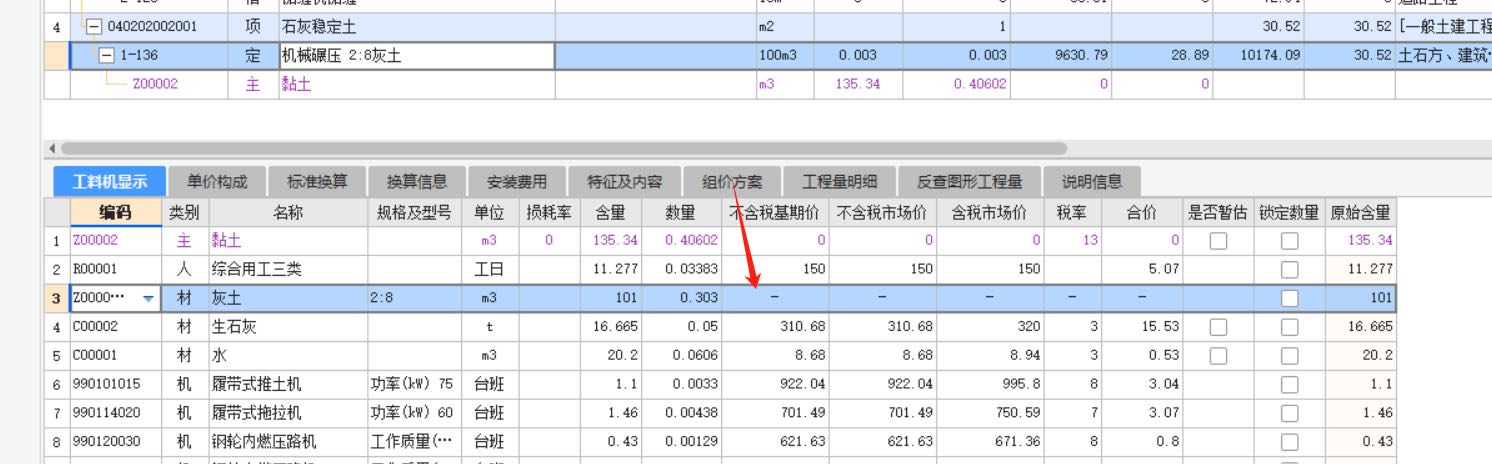This screenshot has width=1492, height=464.
Task: Click the 15.53 合价 cell
Action: pos(1142,327)
